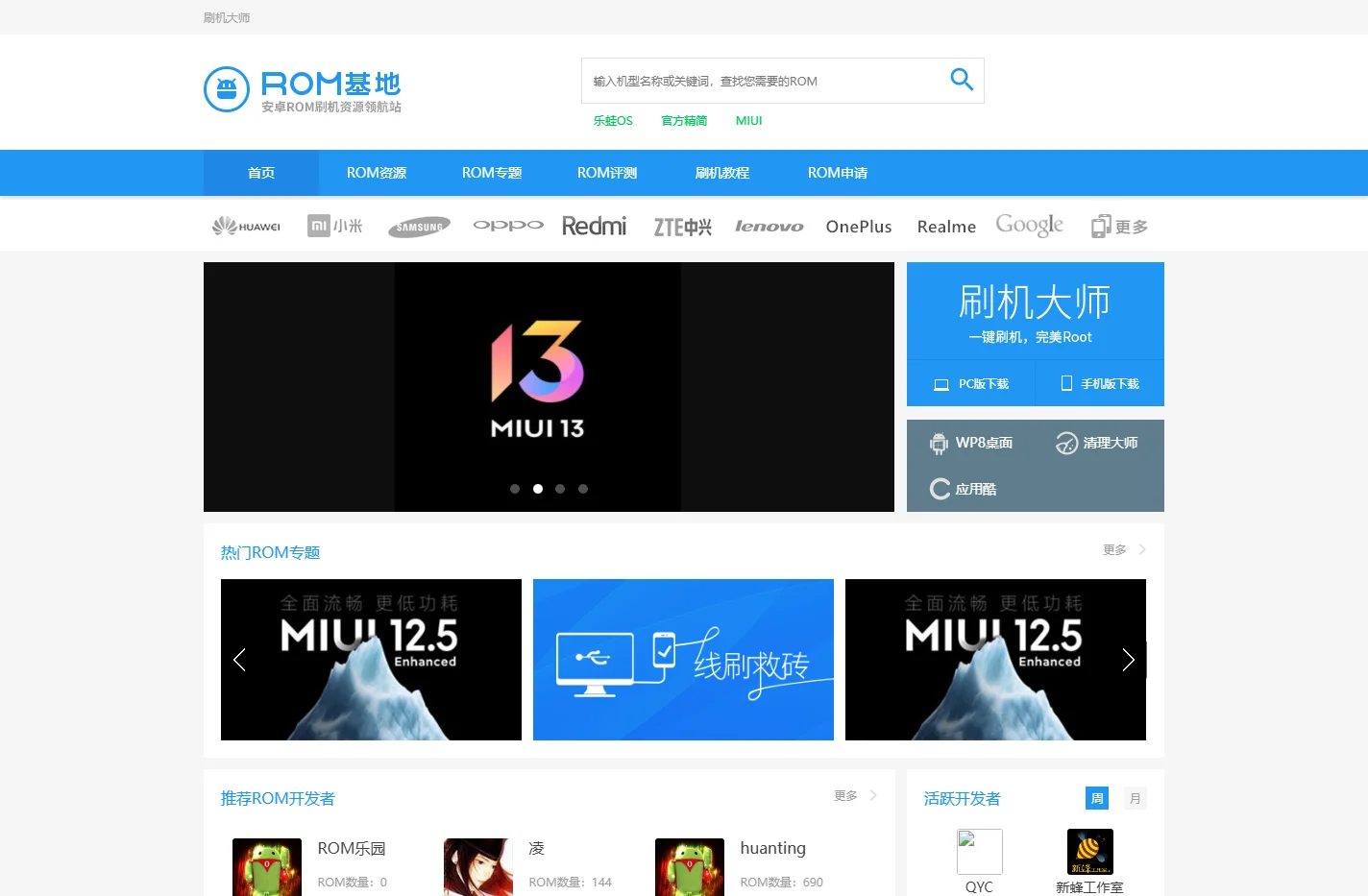
Task: Go to 首页 nav tab
Action: click(261, 173)
